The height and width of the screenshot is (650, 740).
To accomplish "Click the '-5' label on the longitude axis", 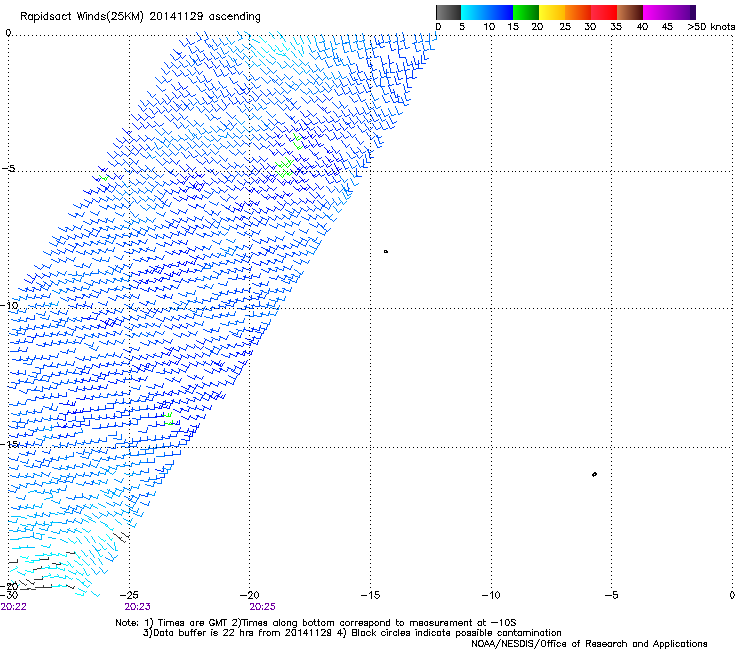I will 612,595.
